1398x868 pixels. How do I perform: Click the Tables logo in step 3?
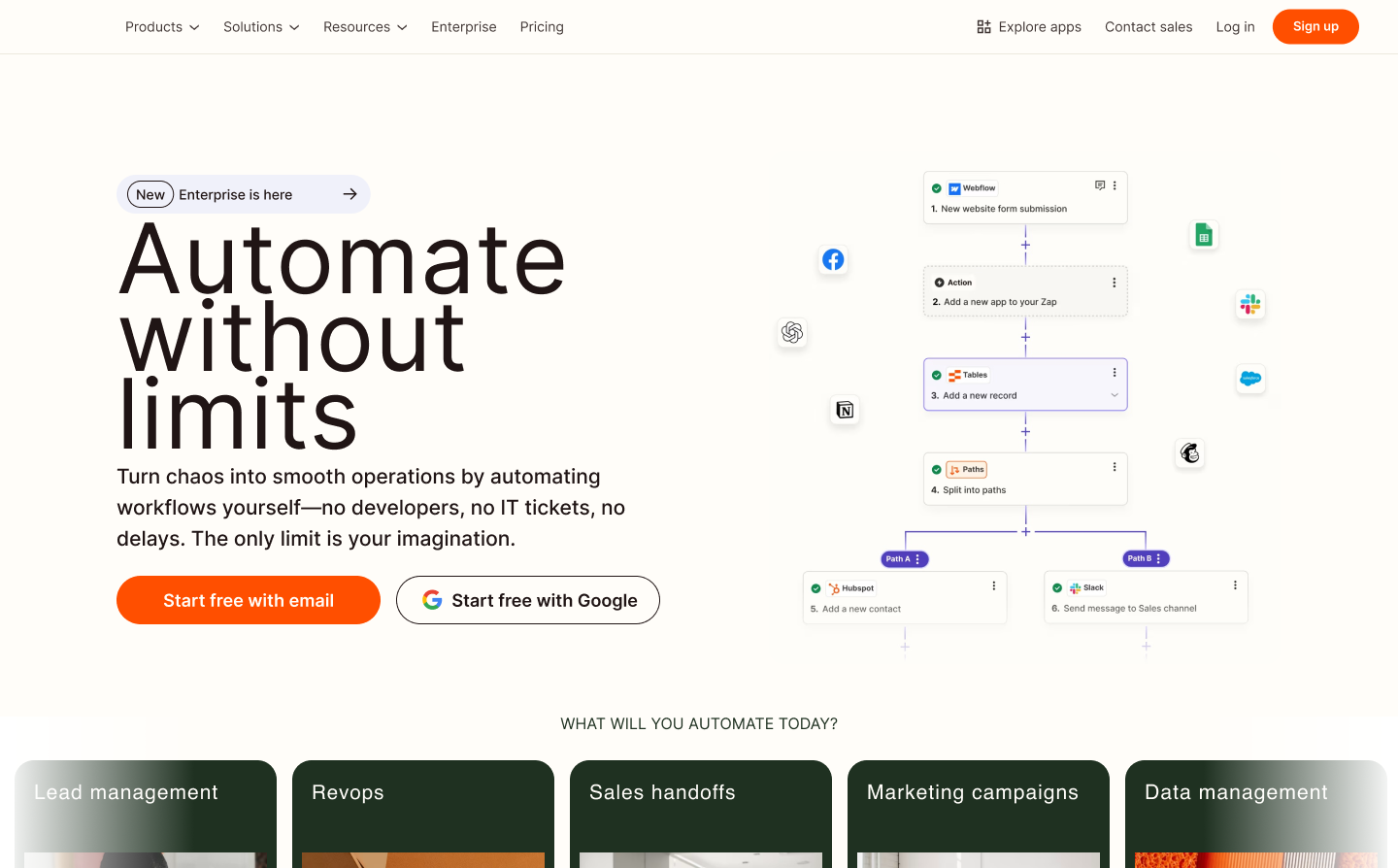point(954,375)
